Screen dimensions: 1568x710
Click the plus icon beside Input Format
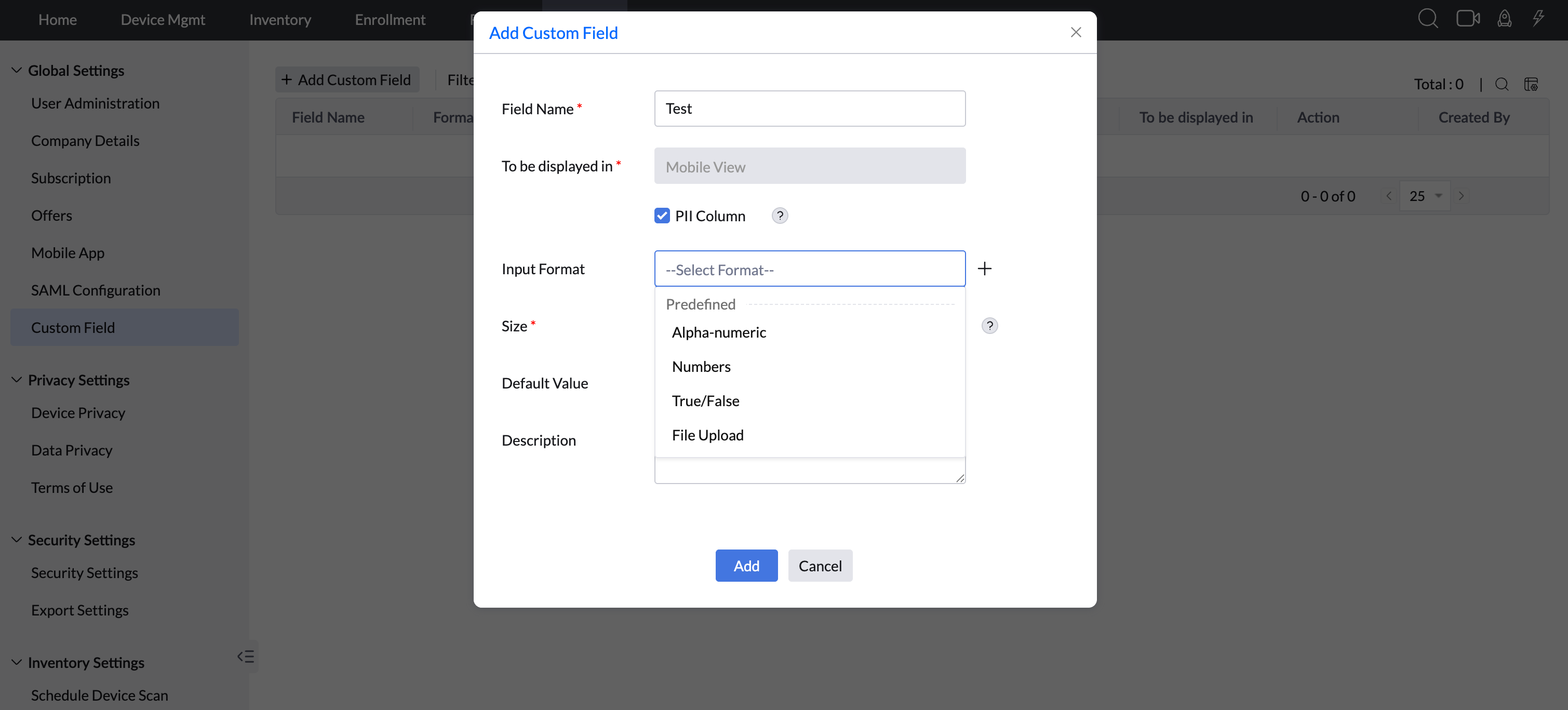pyautogui.click(x=984, y=269)
